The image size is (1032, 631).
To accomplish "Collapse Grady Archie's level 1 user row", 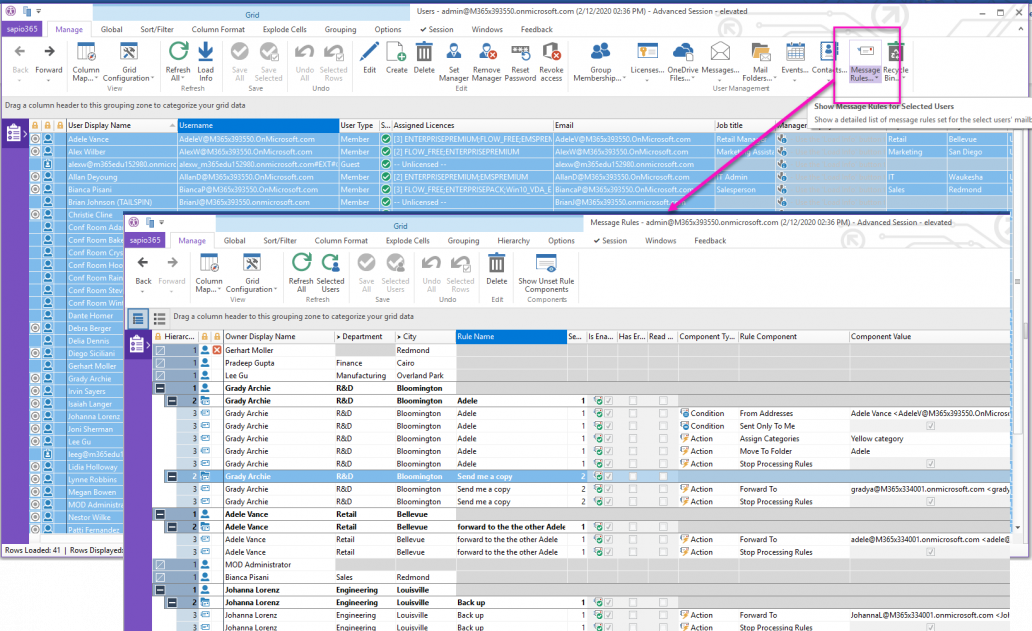I will (160, 388).
